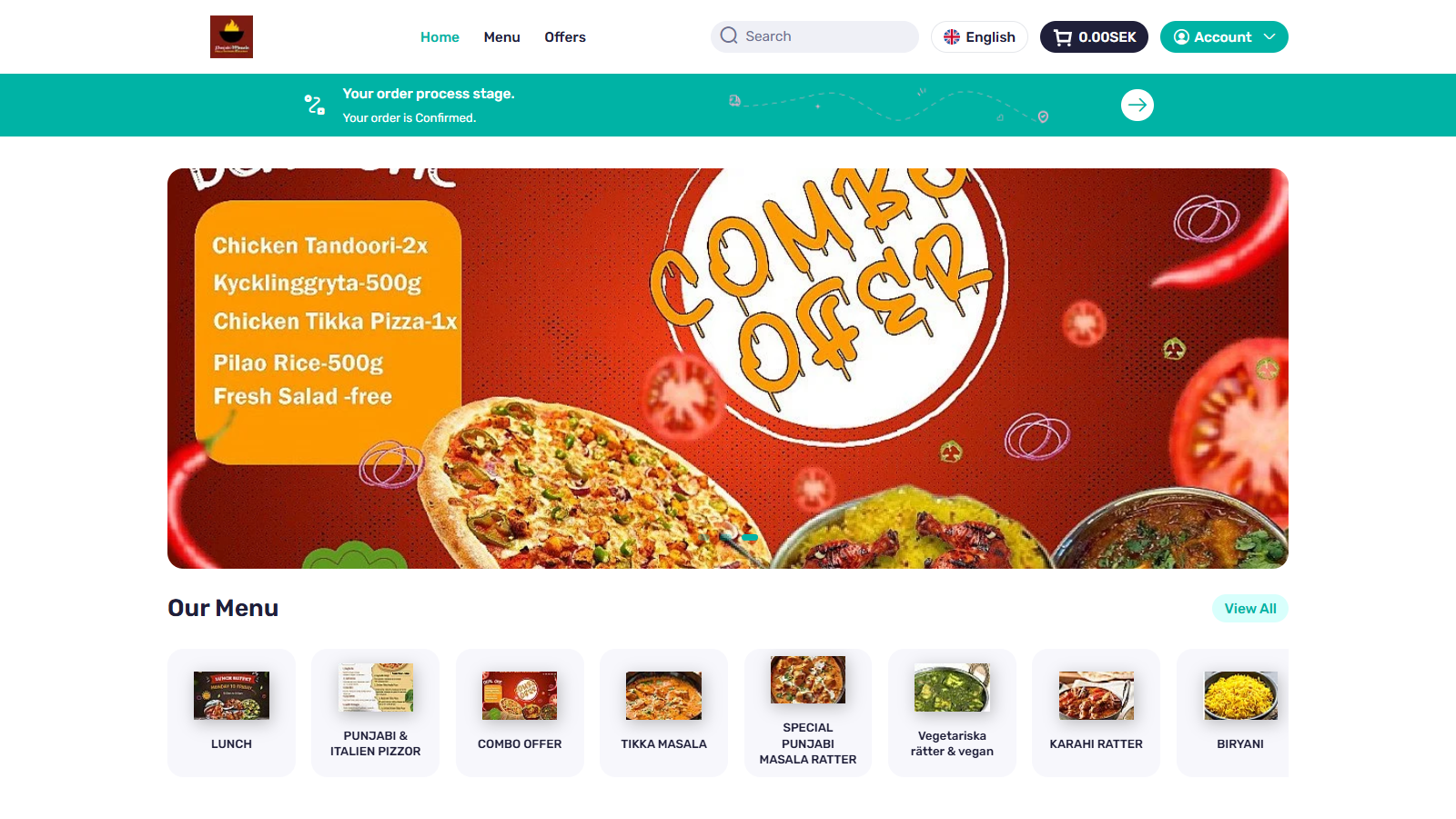1456x819 pixels.
Task: Open the Menu nav item
Action: coord(501,37)
